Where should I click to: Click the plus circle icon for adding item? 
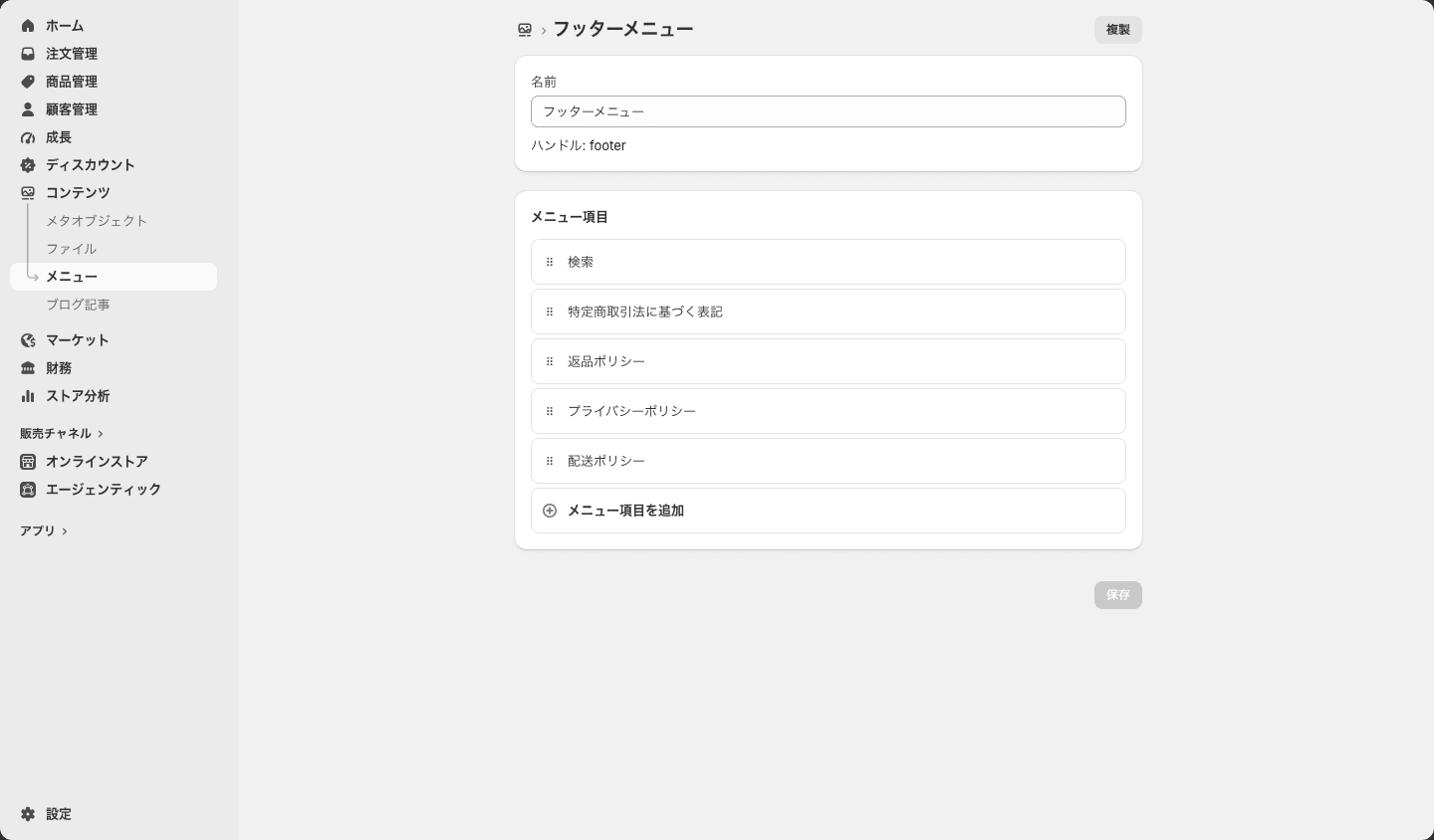550,511
